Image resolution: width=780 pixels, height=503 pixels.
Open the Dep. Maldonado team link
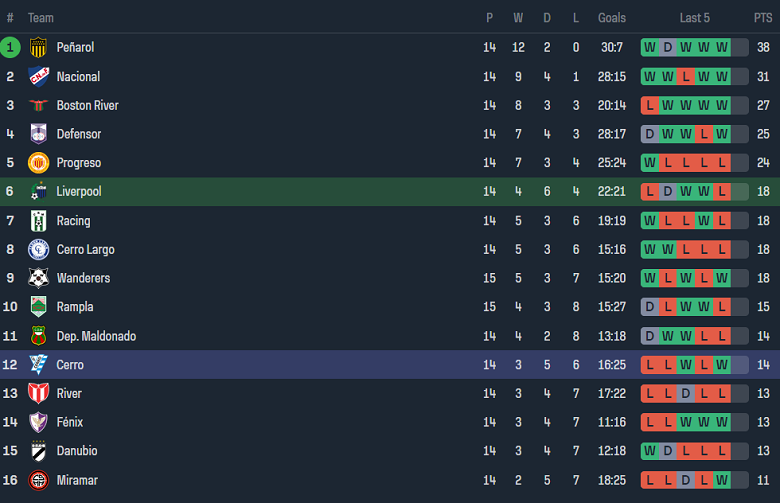point(96,336)
